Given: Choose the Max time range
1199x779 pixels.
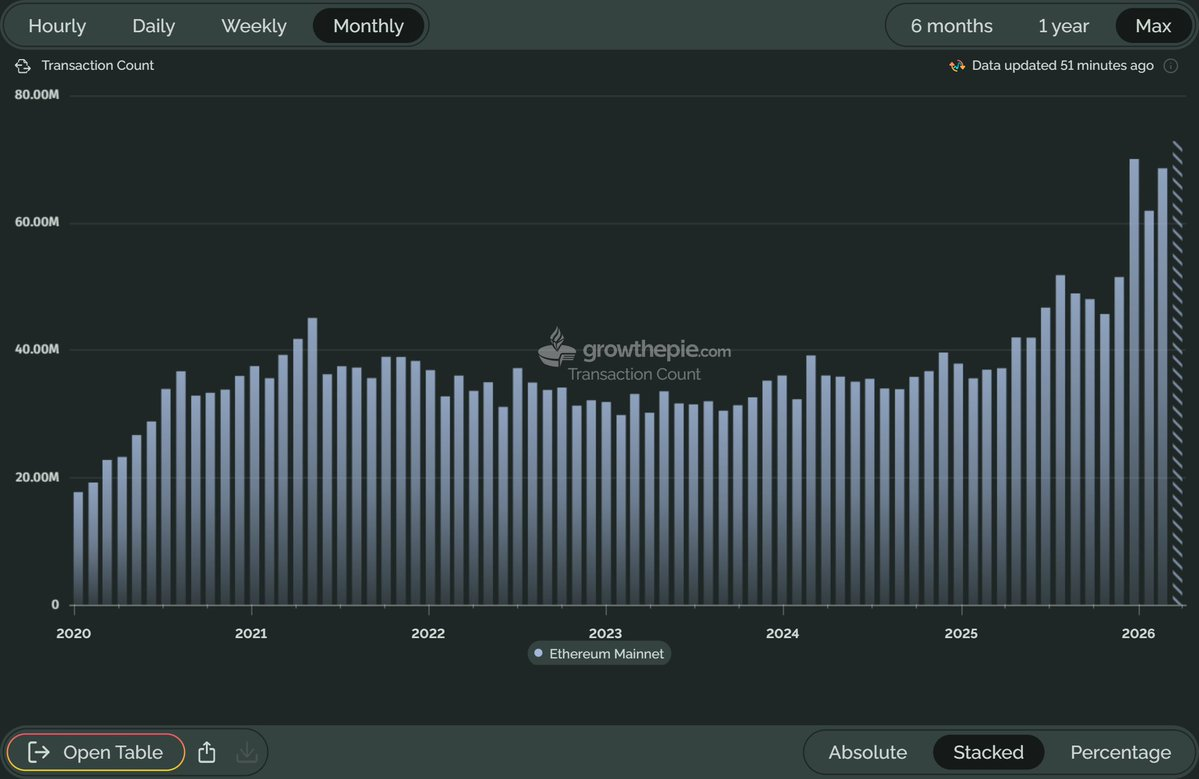Looking at the screenshot, I should click(1153, 26).
